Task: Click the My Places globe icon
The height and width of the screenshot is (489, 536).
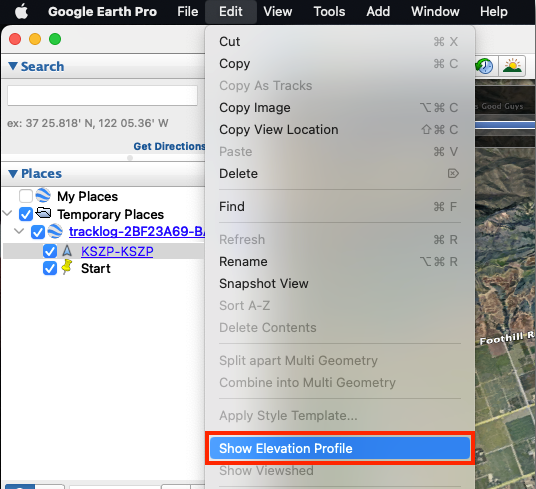Action: 43,195
